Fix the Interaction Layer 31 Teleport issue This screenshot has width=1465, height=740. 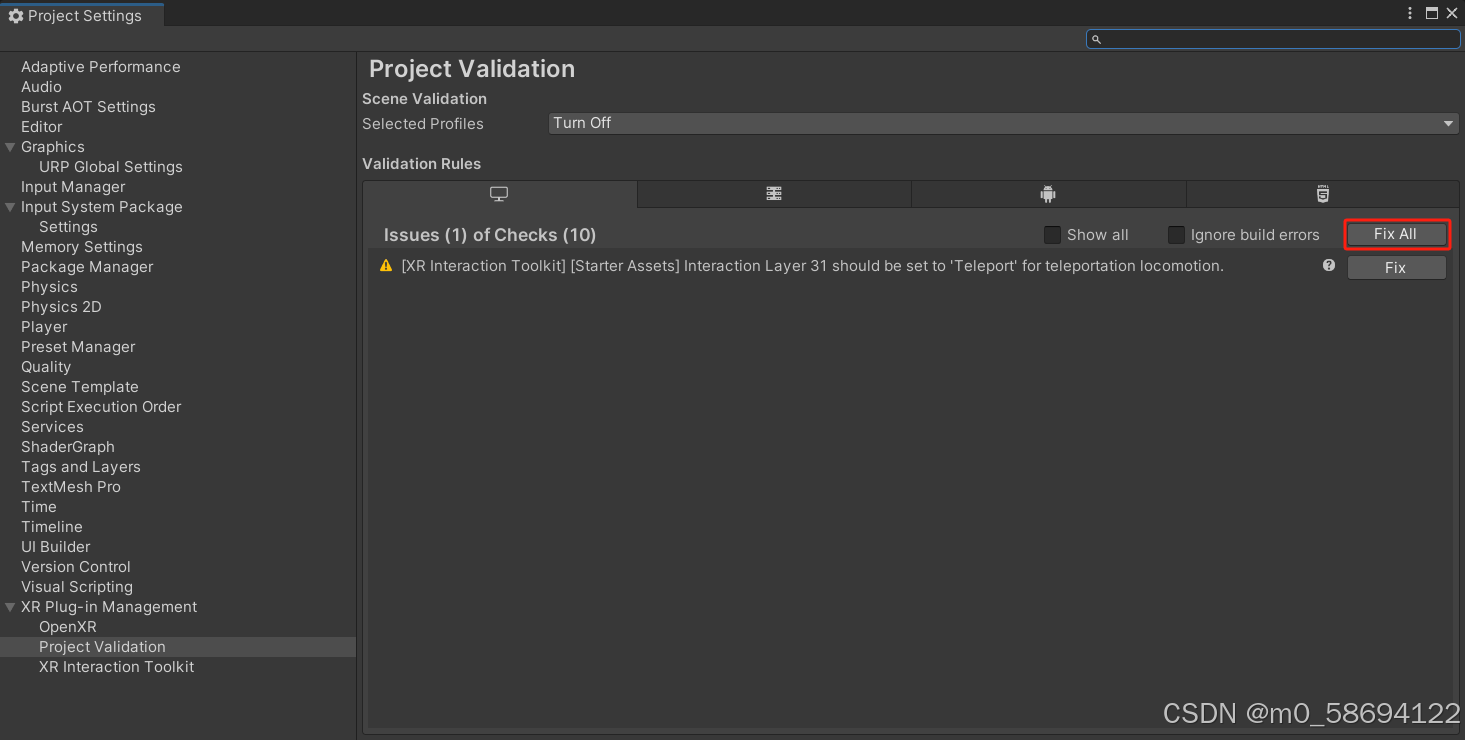[1396, 267]
